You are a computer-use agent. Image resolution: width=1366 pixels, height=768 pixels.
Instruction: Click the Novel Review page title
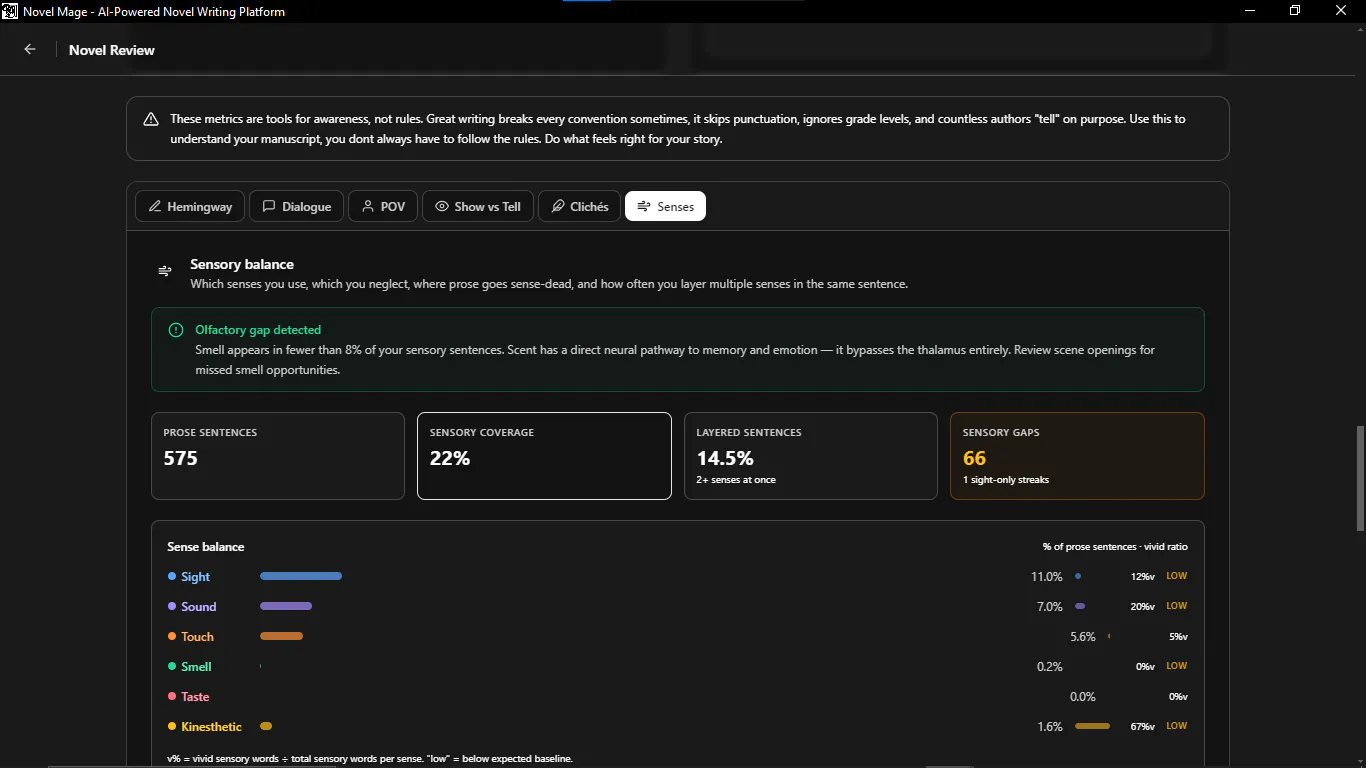pyautogui.click(x=112, y=50)
